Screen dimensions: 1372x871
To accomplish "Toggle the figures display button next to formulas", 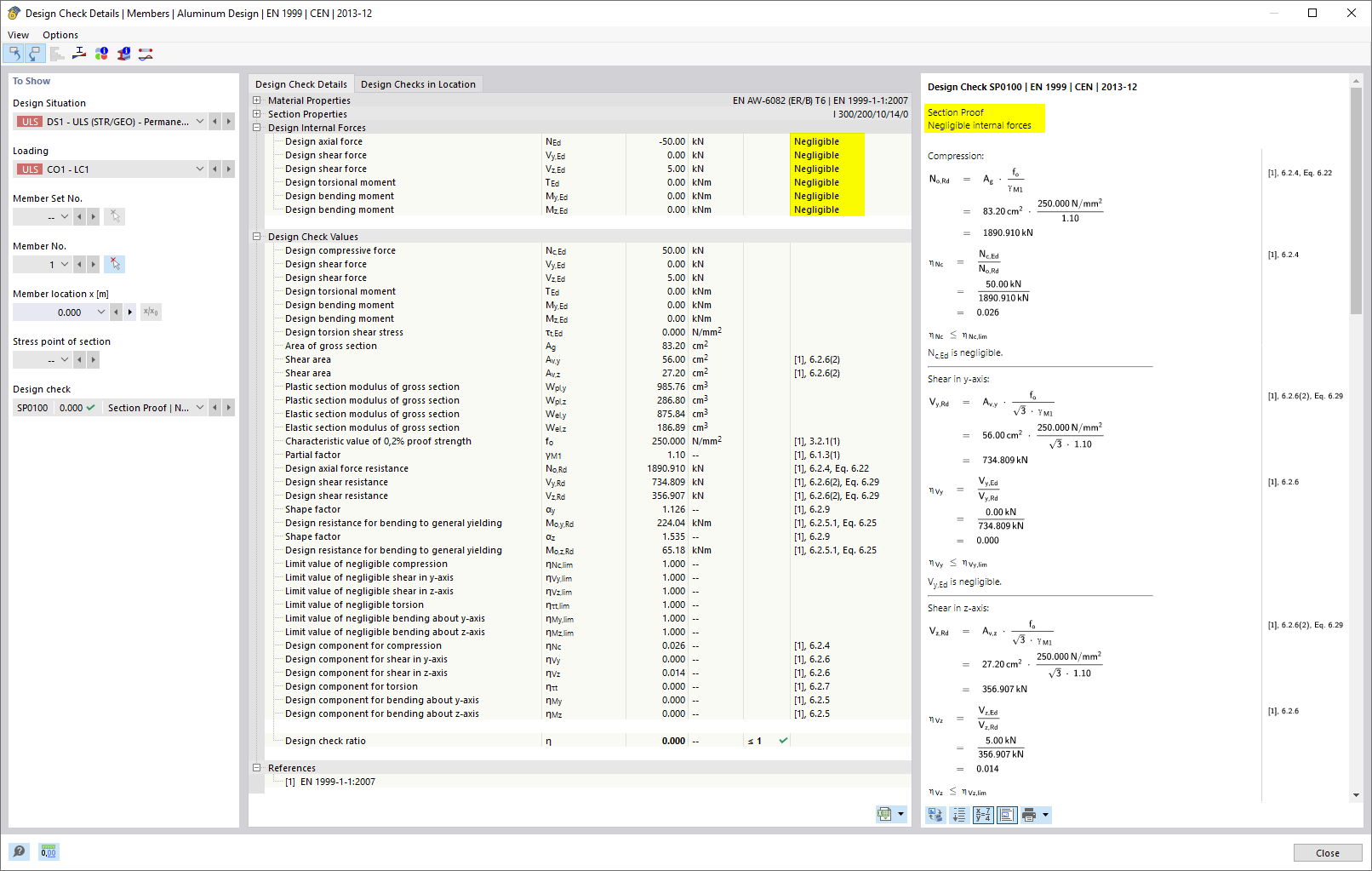I will (x=1007, y=815).
